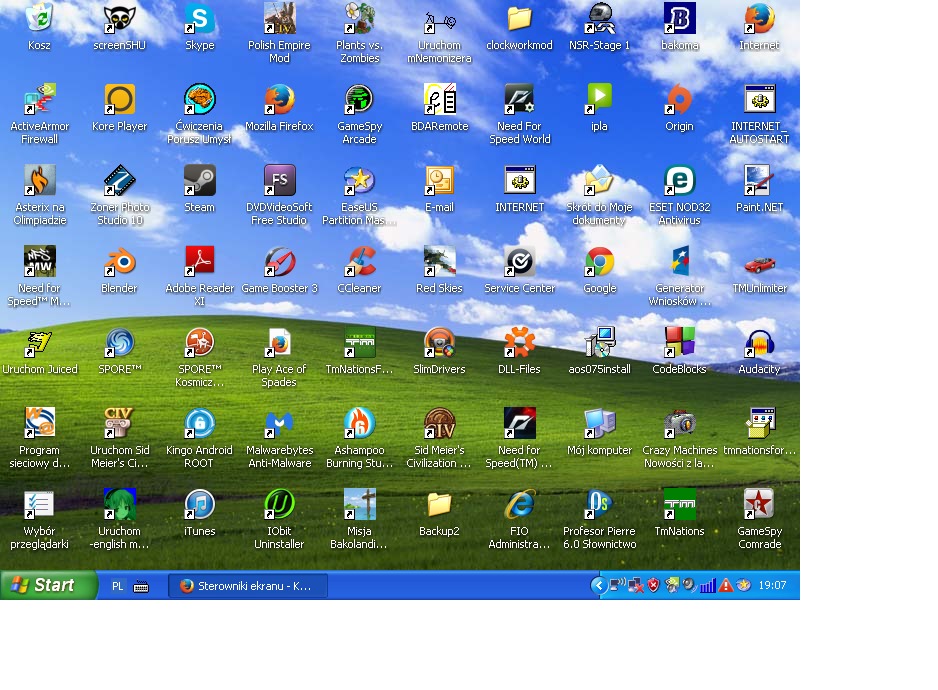Open PL language bar indicator
938x690 pixels.
[x=117, y=586]
